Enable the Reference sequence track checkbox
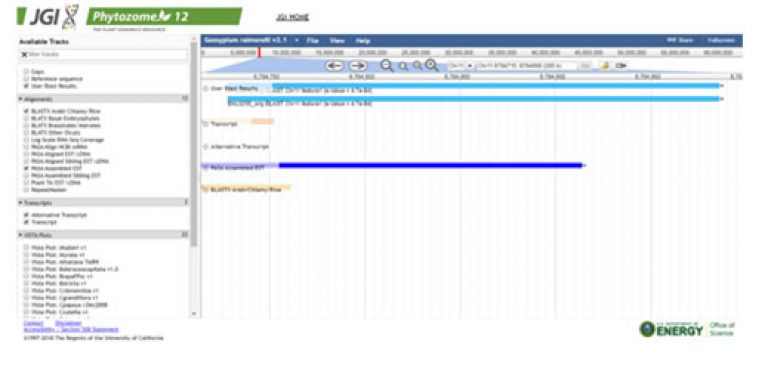This screenshot has height=365, width=768. [x=26, y=78]
